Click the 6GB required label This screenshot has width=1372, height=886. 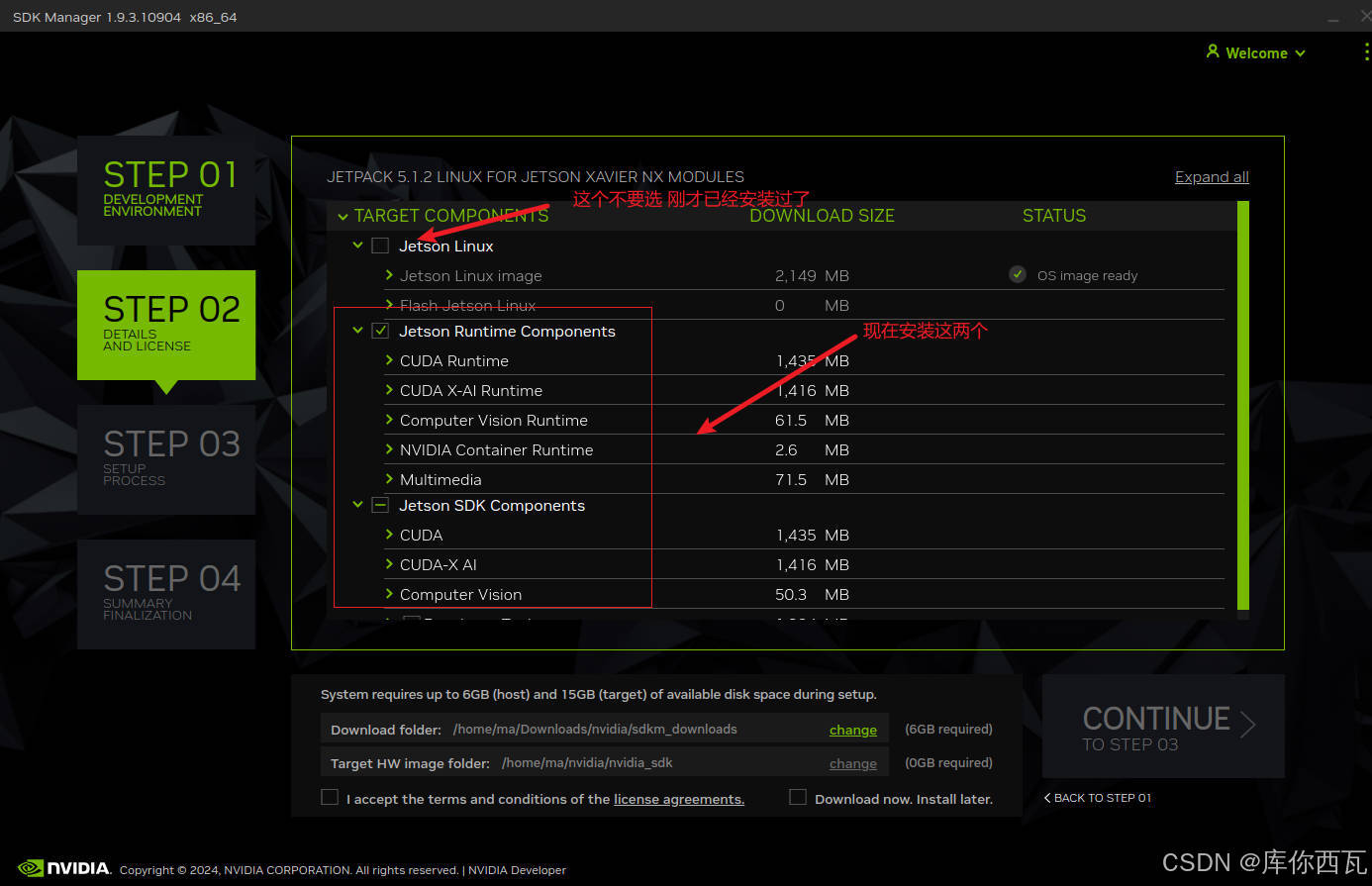(948, 730)
